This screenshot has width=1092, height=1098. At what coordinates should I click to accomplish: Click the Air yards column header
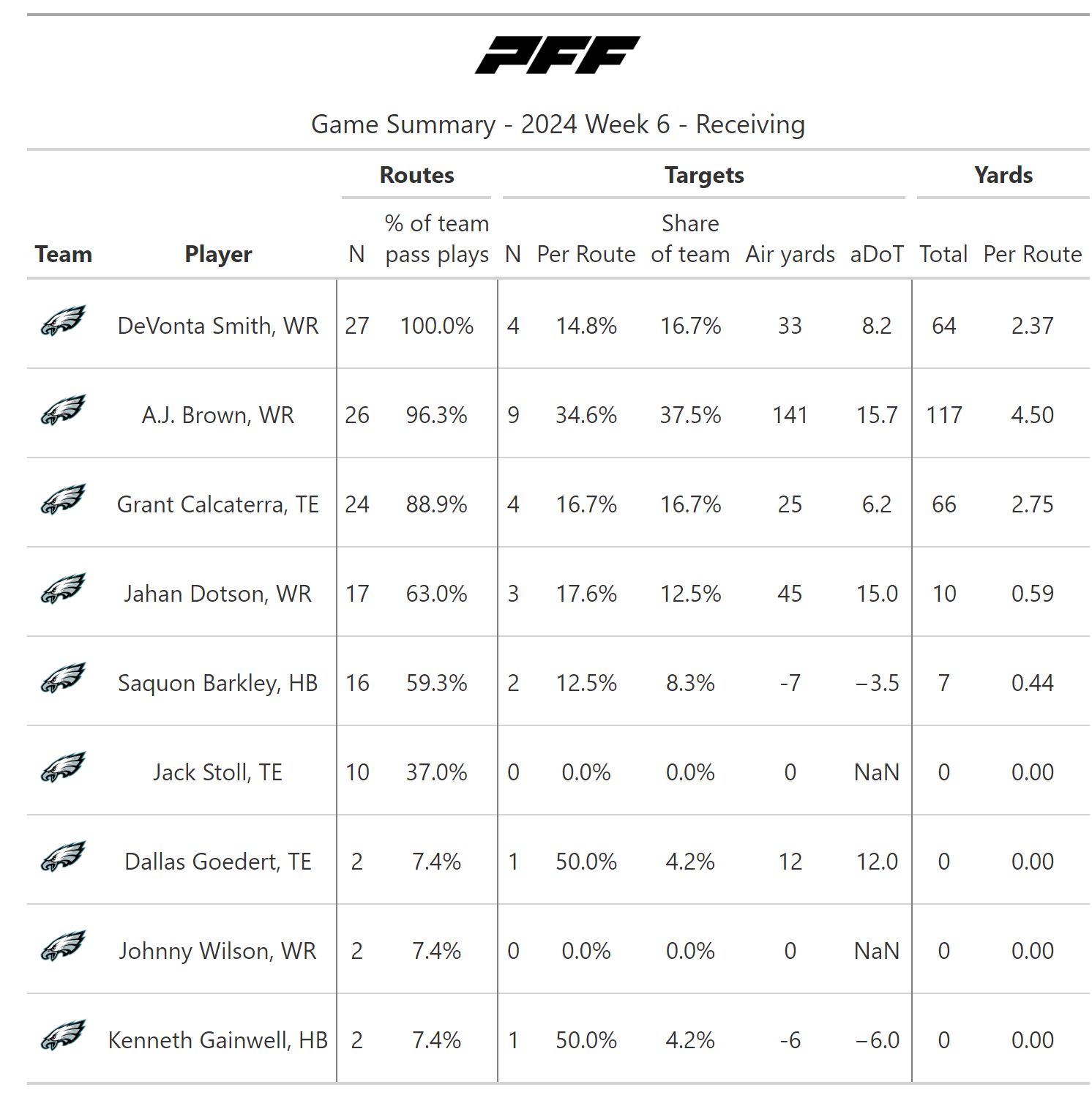click(790, 255)
